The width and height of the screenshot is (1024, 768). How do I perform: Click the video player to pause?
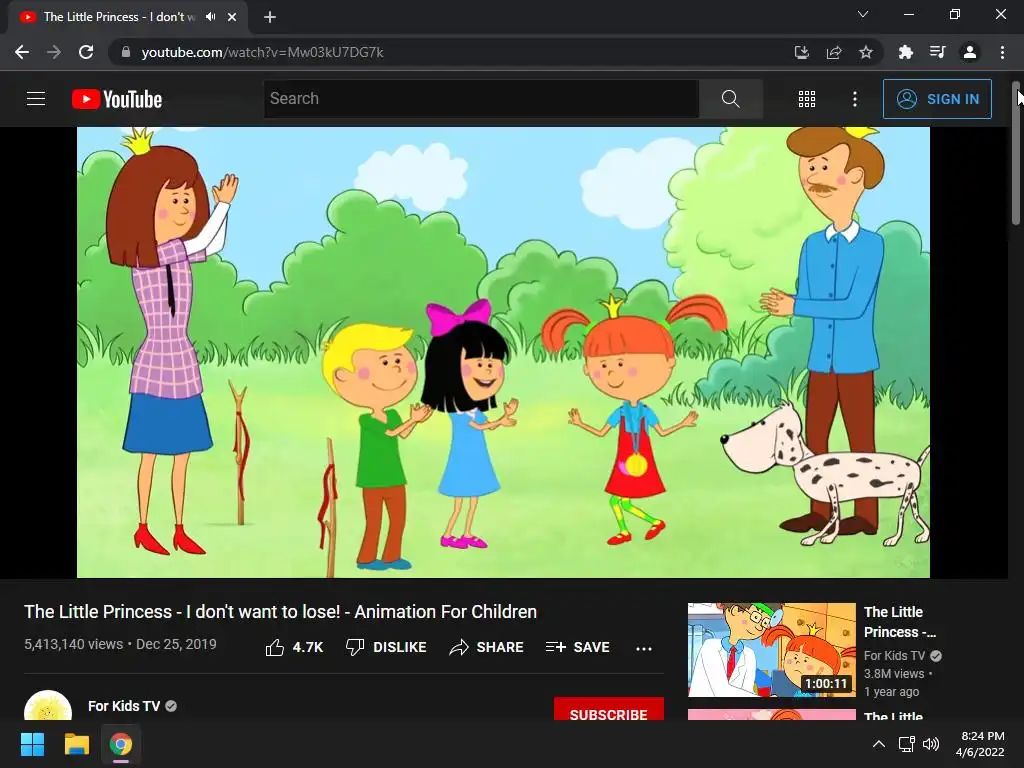coord(504,352)
